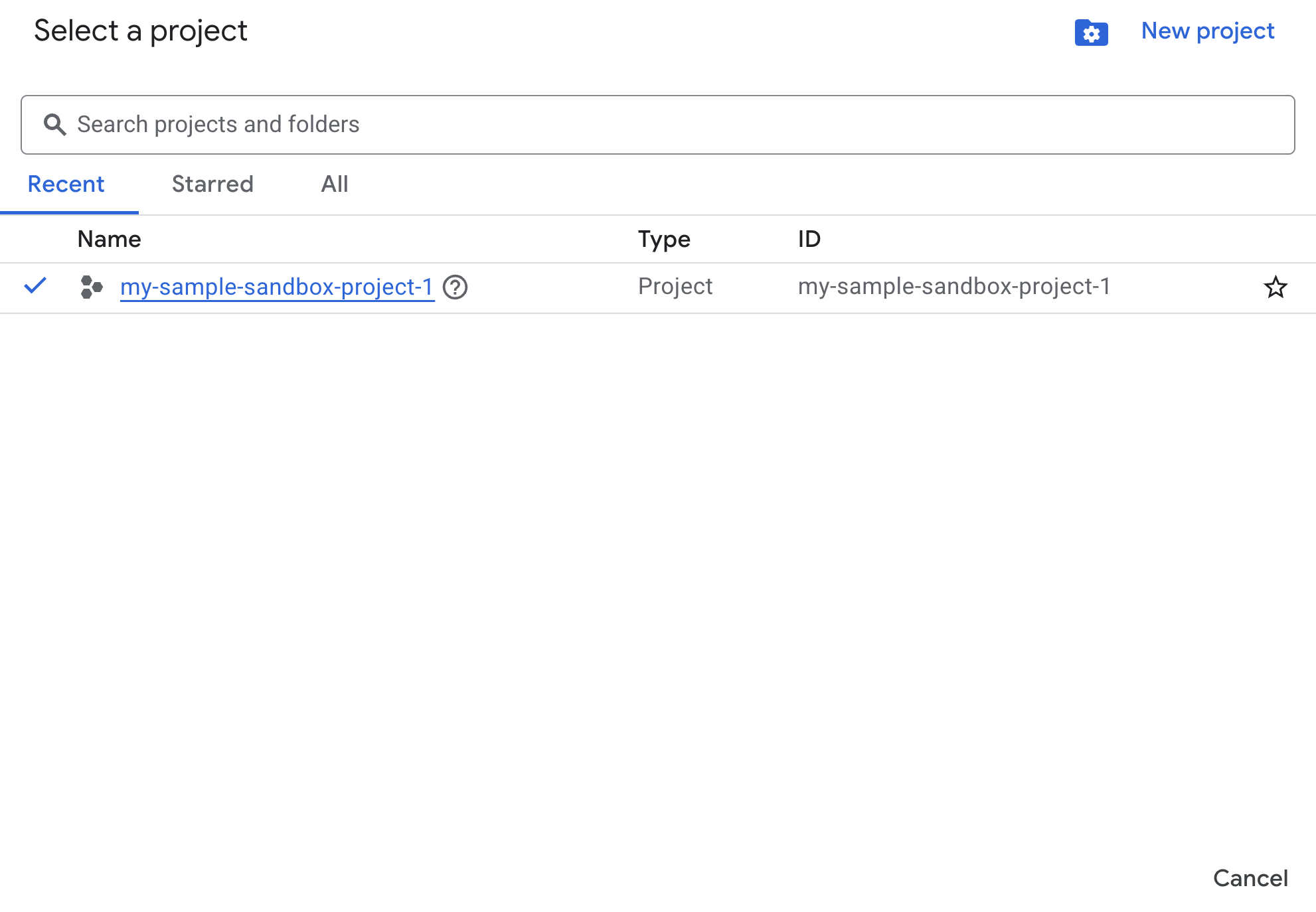This screenshot has width=1316, height=912.
Task: Star the my-sample-sandbox-project-1 project
Action: pyautogui.click(x=1275, y=287)
